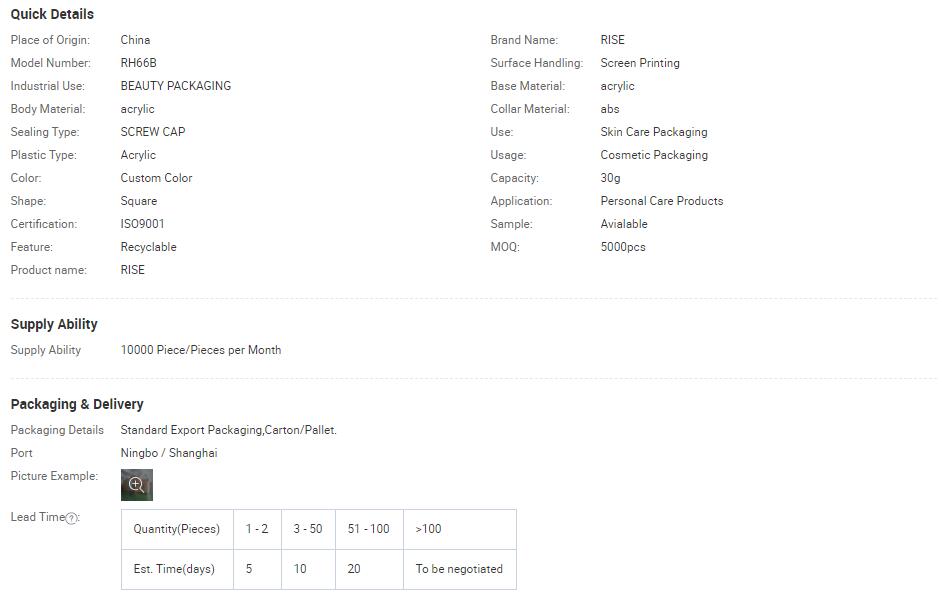Click the RH66B model number value
The image size is (942, 596).
pos(138,62)
